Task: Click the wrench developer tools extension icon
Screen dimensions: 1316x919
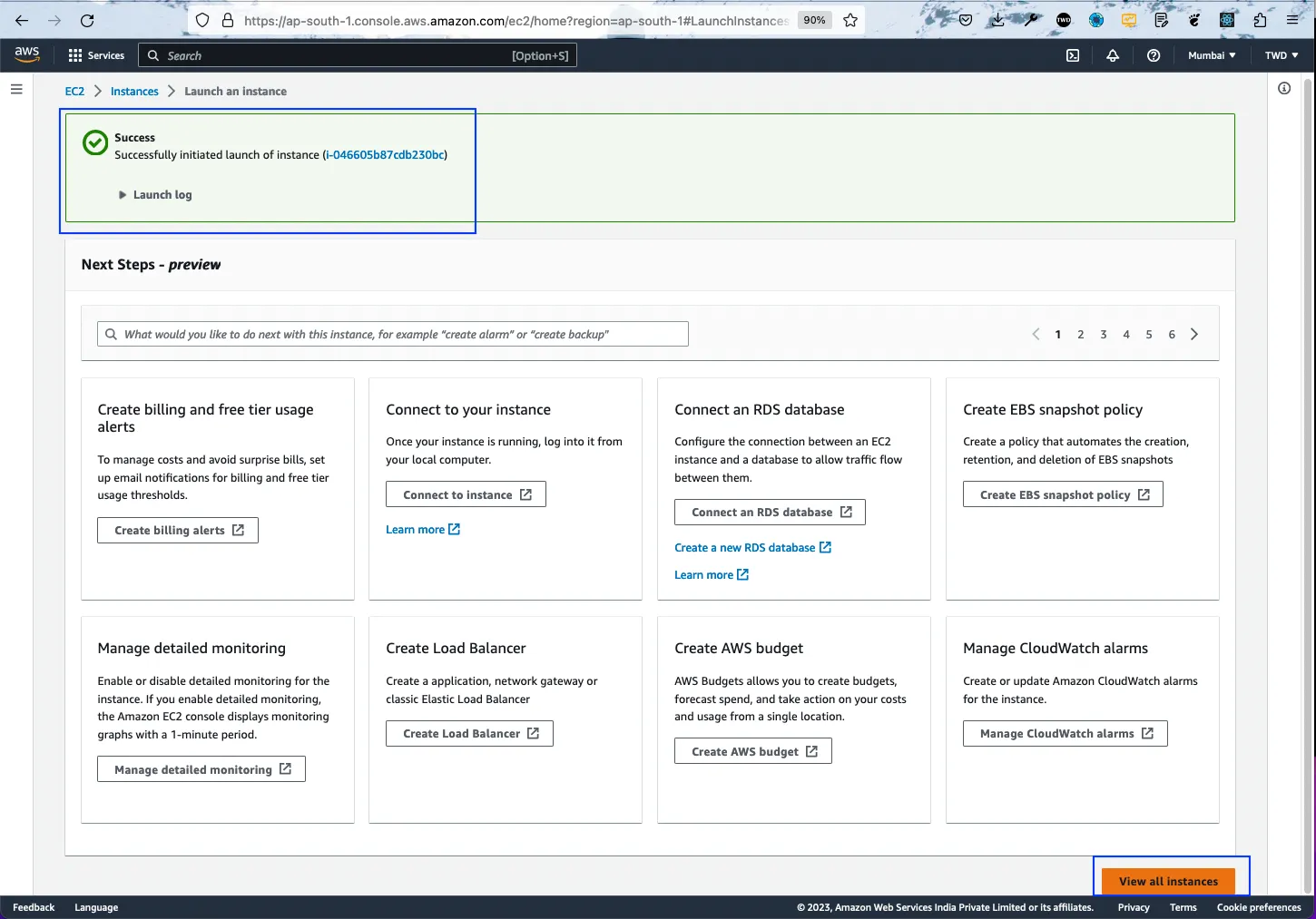Action: [x=1031, y=20]
